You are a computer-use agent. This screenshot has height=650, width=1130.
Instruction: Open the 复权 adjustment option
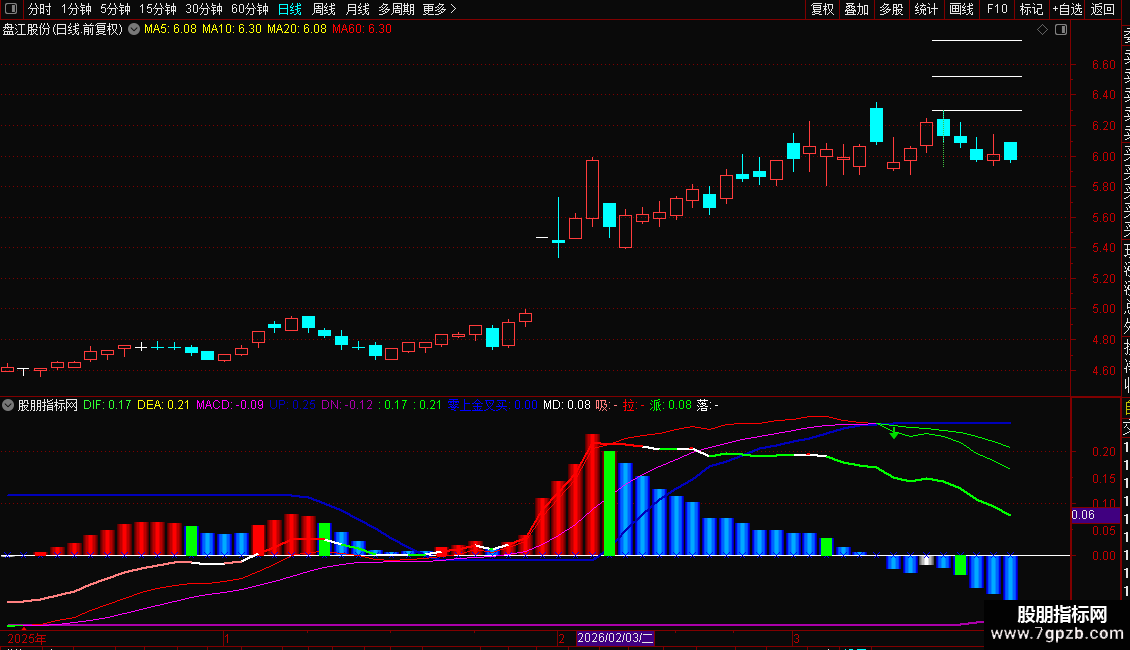coord(822,9)
